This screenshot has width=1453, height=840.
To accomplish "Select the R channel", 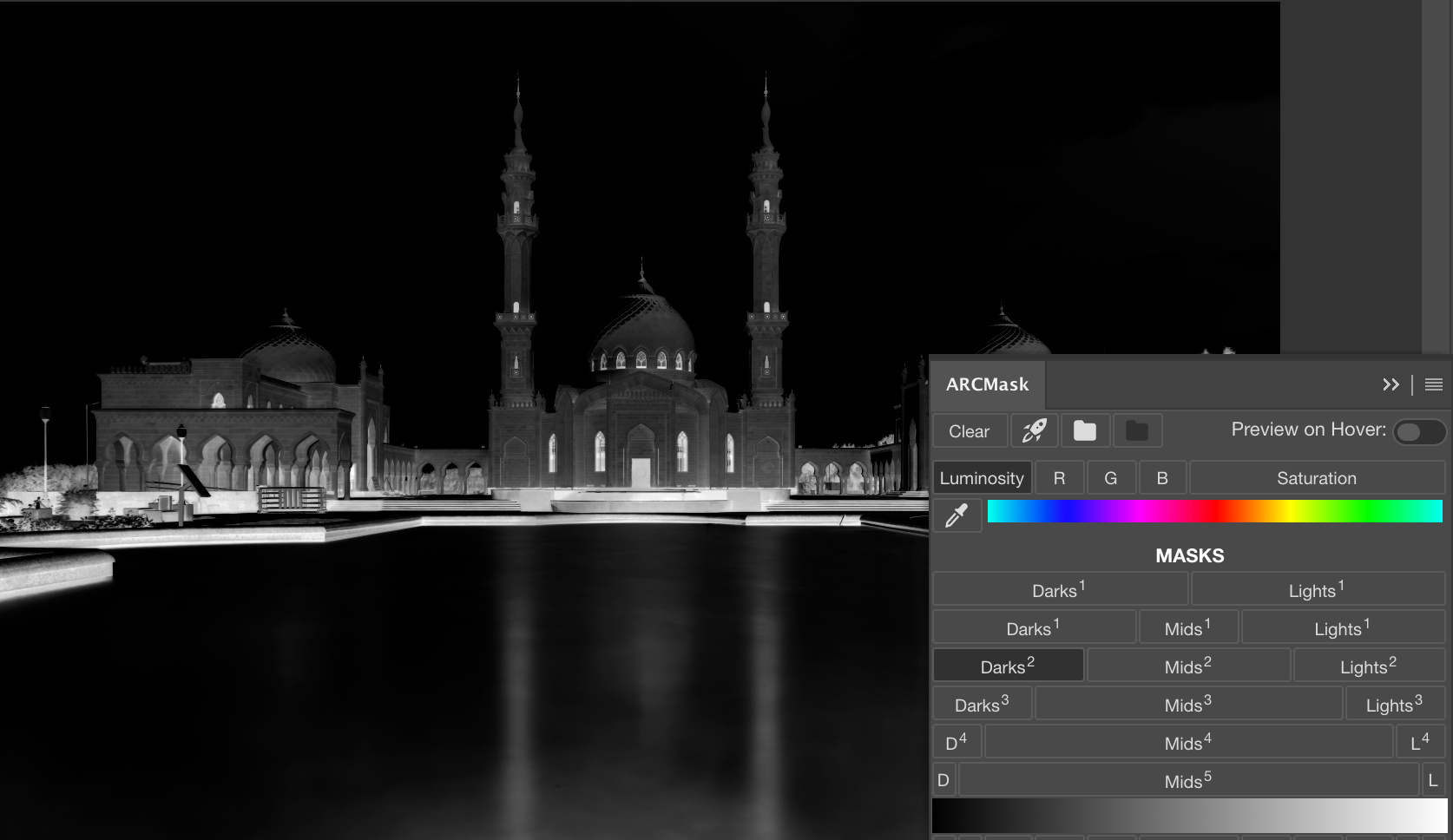I will point(1059,477).
